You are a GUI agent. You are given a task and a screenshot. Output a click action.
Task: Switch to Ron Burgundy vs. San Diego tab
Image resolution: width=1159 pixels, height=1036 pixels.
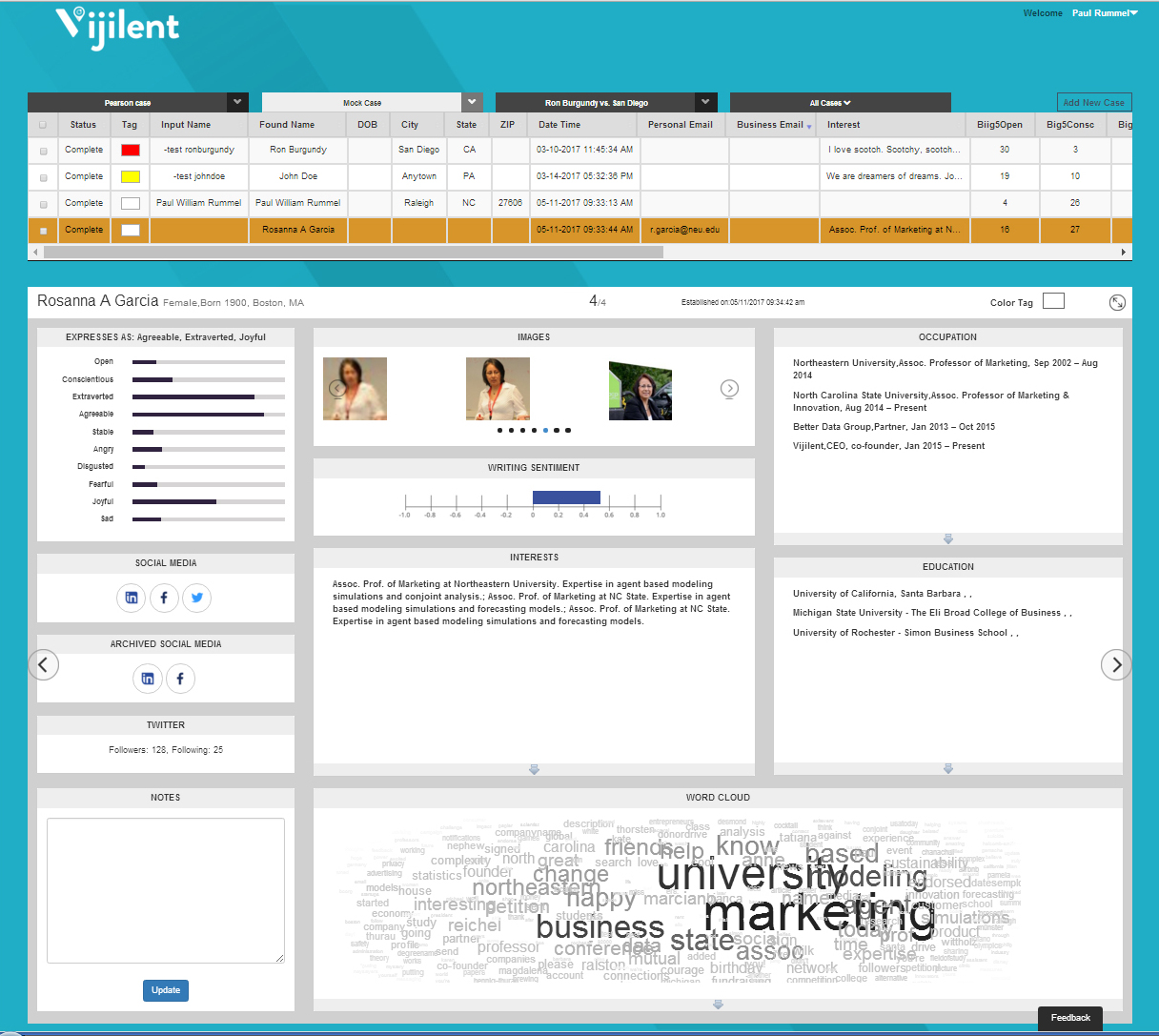596,103
